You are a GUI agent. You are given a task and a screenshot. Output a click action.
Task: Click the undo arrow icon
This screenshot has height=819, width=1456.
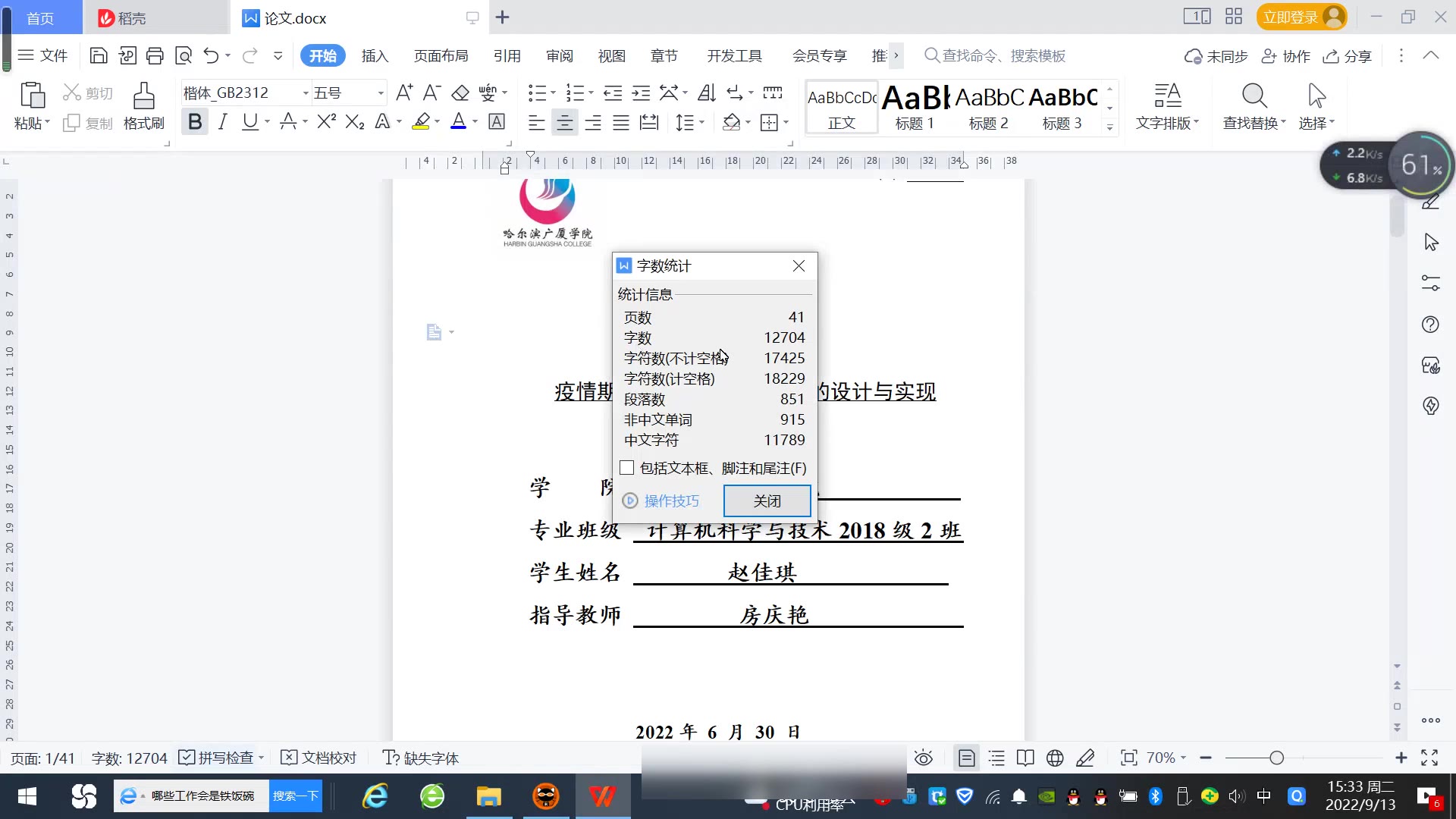click(211, 55)
